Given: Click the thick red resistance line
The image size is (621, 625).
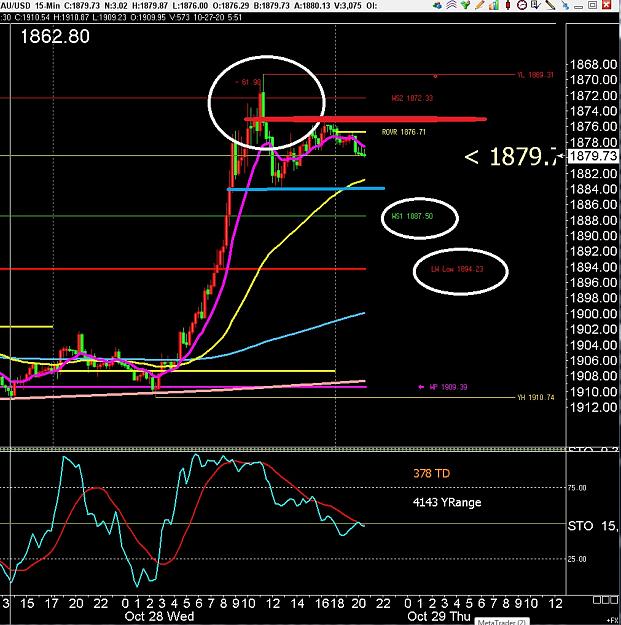Looking at the screenshot, I should tap(365, 119).
